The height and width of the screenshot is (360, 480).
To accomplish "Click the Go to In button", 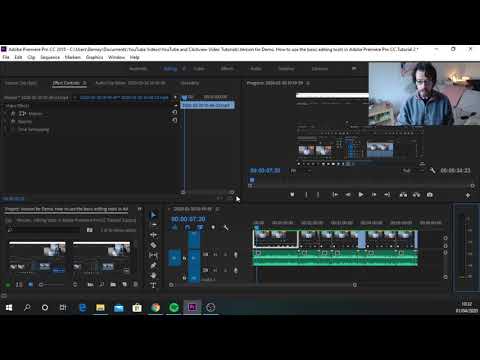I will (335, 195).
